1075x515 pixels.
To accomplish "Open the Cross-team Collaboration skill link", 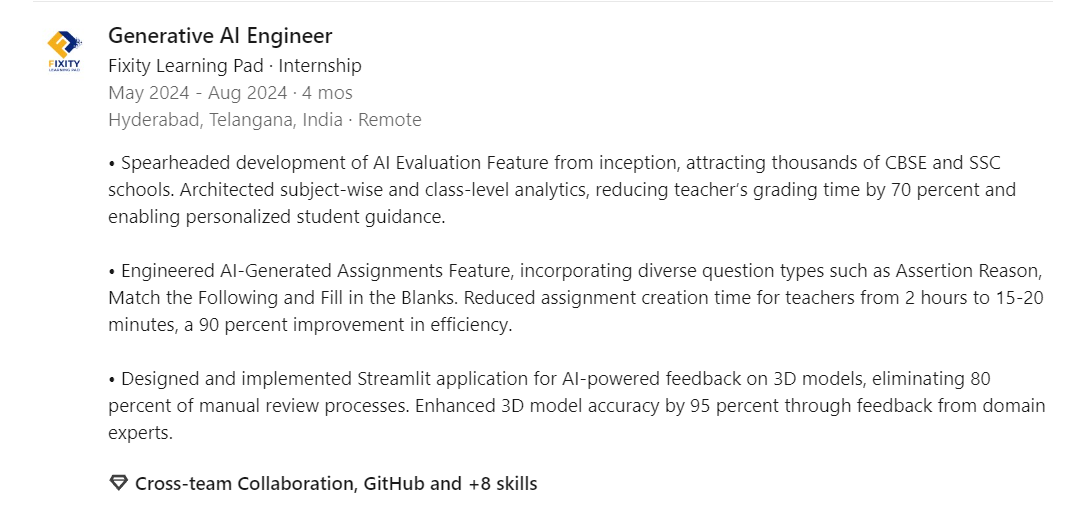I will [245, 484].
